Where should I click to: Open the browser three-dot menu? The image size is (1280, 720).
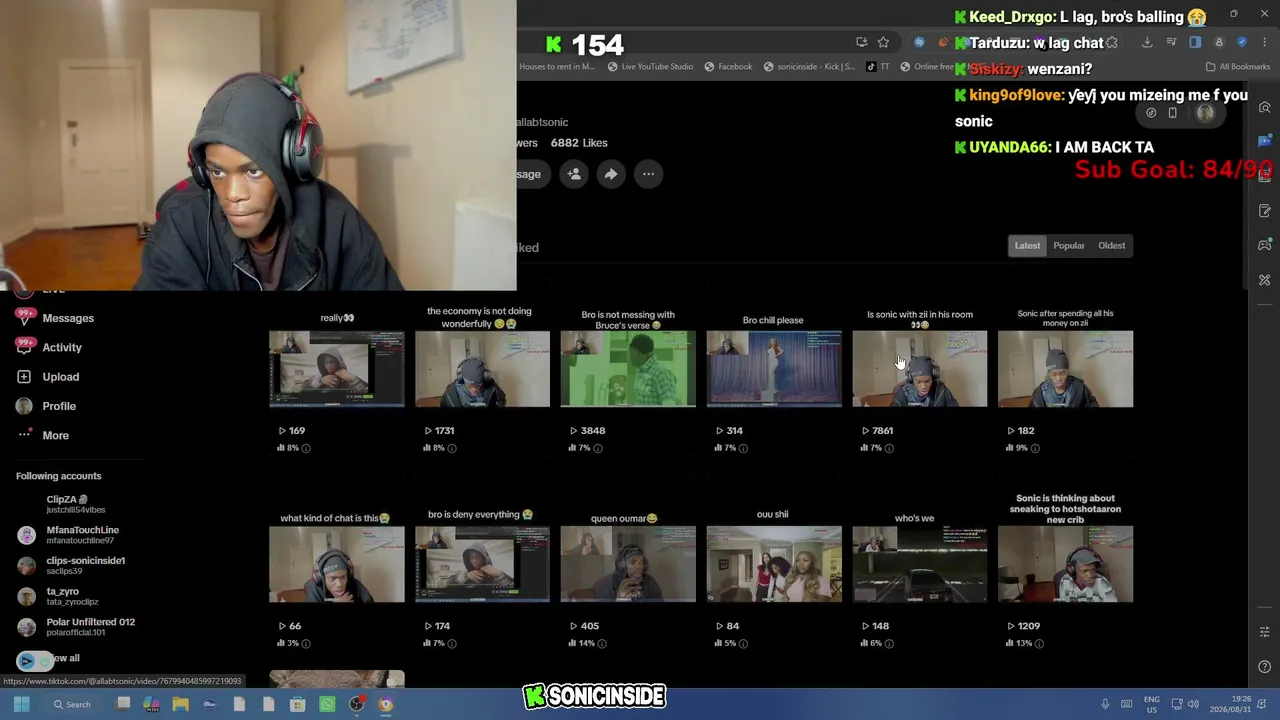pyautogui.click(x=1264, y=42)
